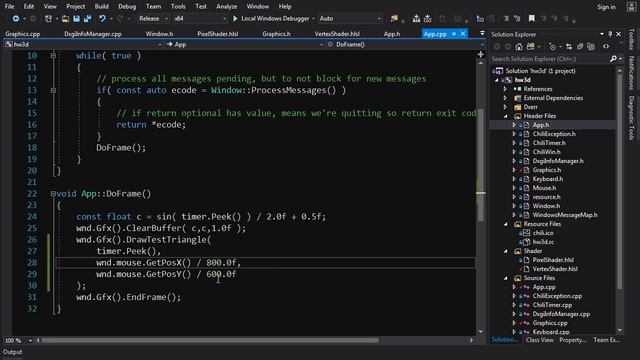Click the Navigate Backward arrow in the toolbar
The height and width of the screenshot is (360, 640).
tap(16, 19)
